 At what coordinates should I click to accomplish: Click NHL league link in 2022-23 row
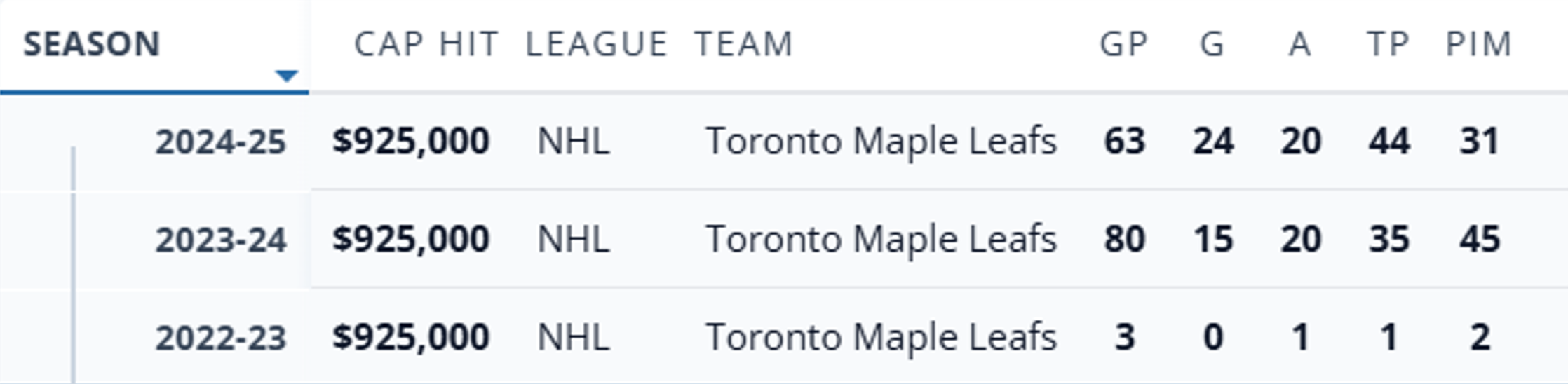pos(573,337)
